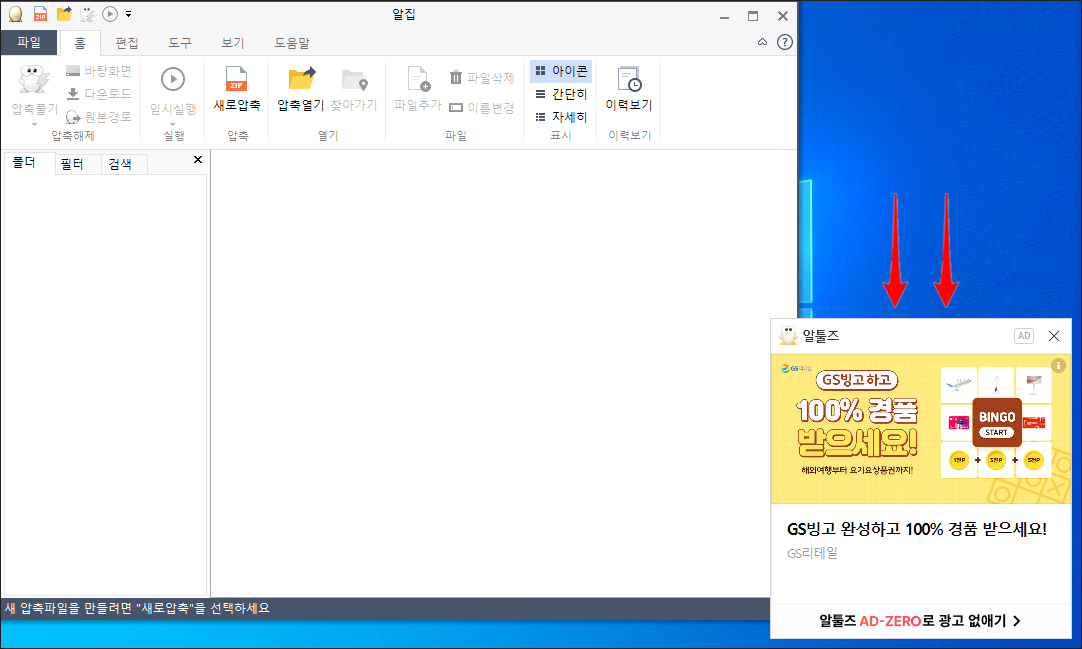Click the 찾아가기 locate folder icon

355,80
